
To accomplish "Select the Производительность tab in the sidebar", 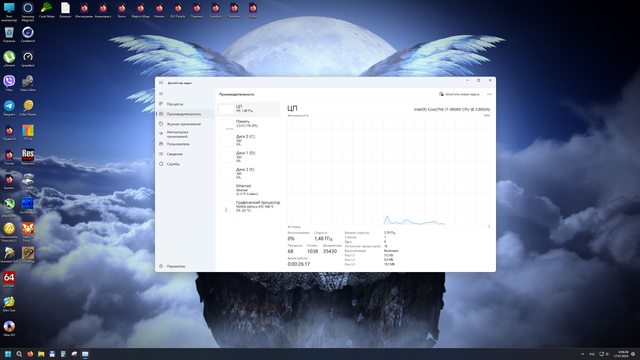I will coord(186,114).
